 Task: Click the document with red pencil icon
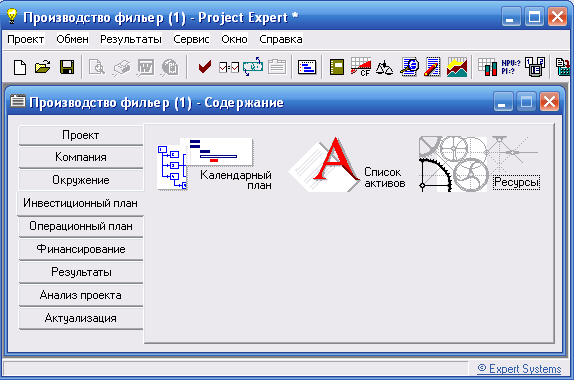[433, 67]
